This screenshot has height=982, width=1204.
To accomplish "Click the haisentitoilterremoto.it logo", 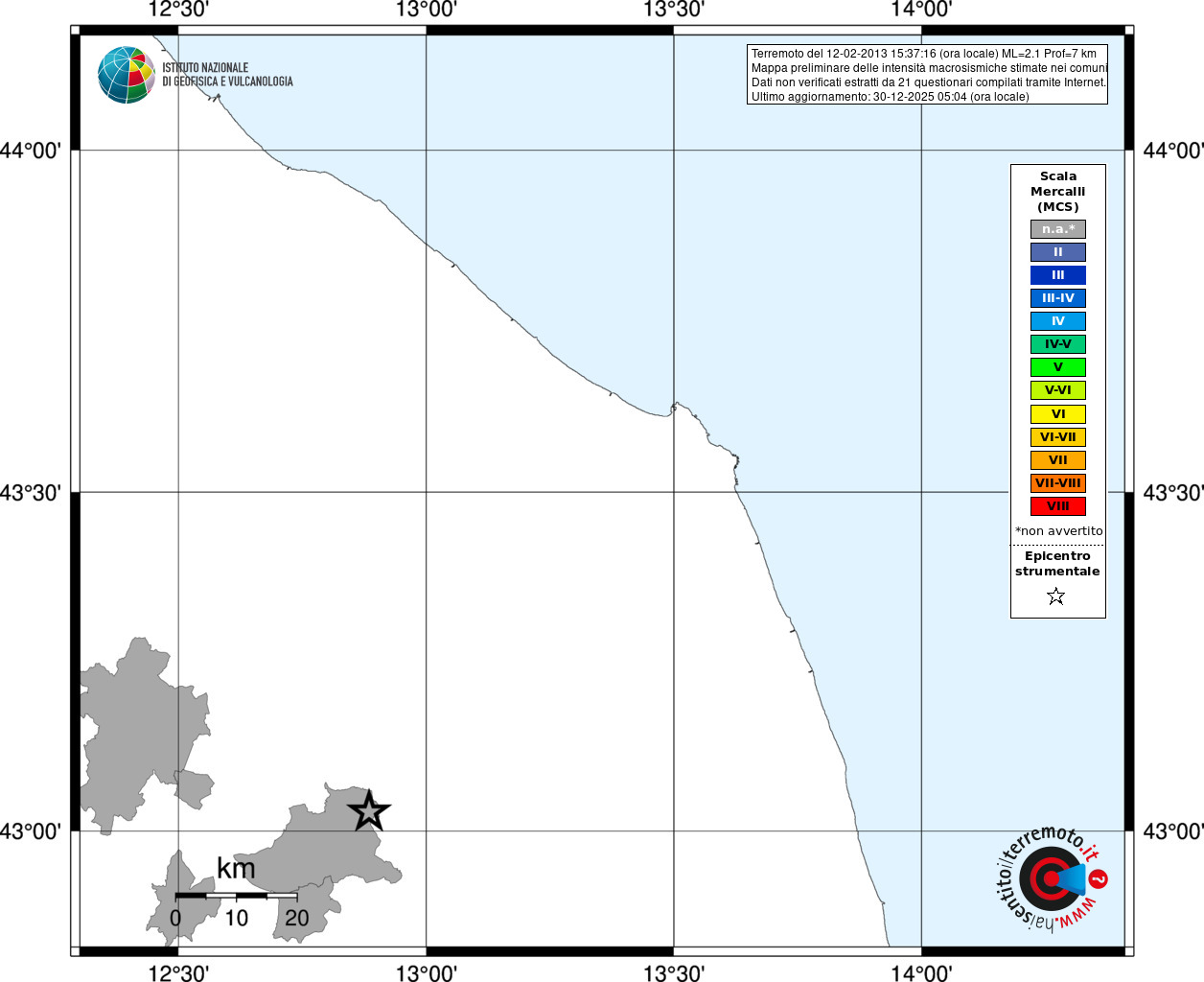I will point(1052,878).
